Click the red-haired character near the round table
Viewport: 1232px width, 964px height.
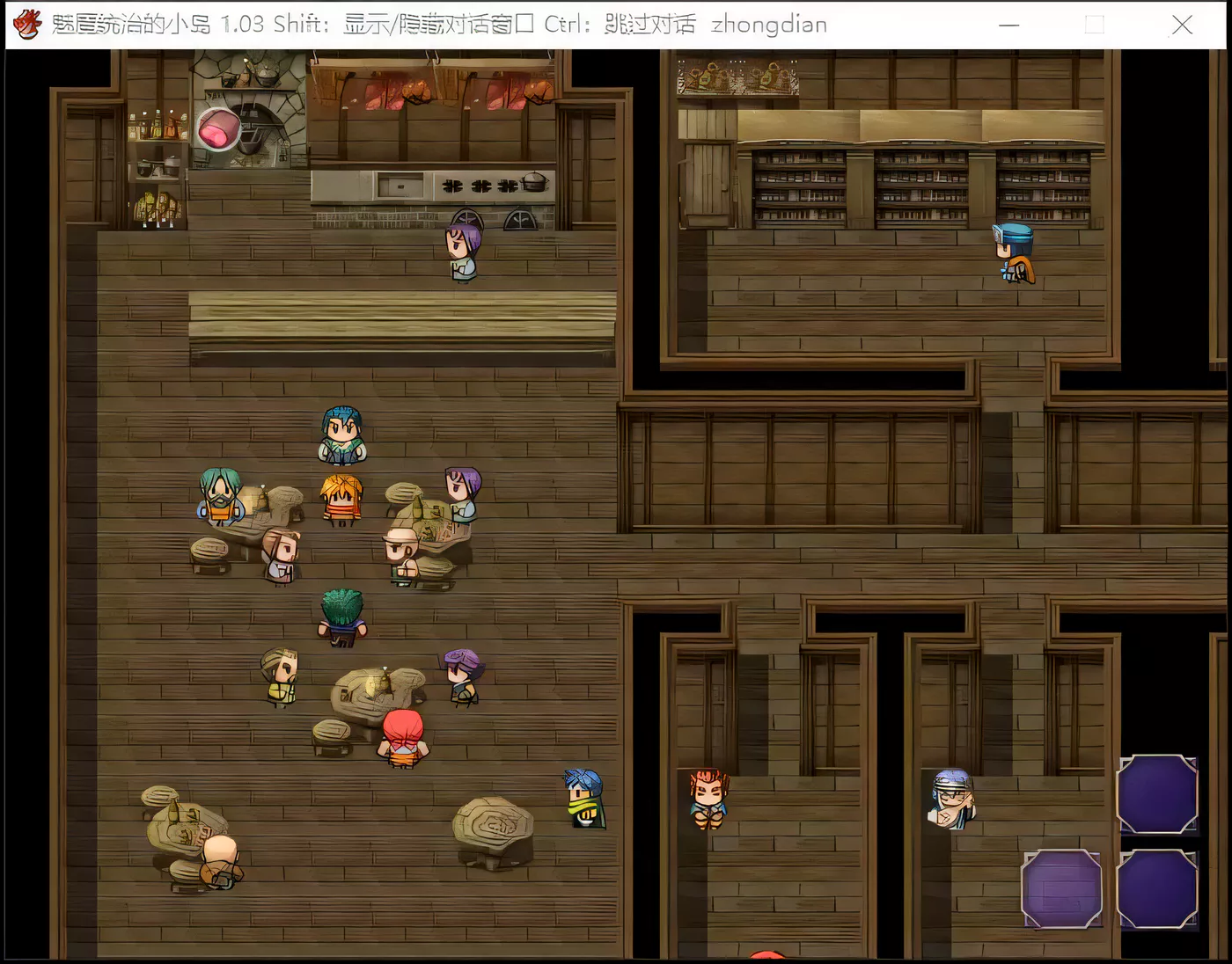click(x=403, y=739)
